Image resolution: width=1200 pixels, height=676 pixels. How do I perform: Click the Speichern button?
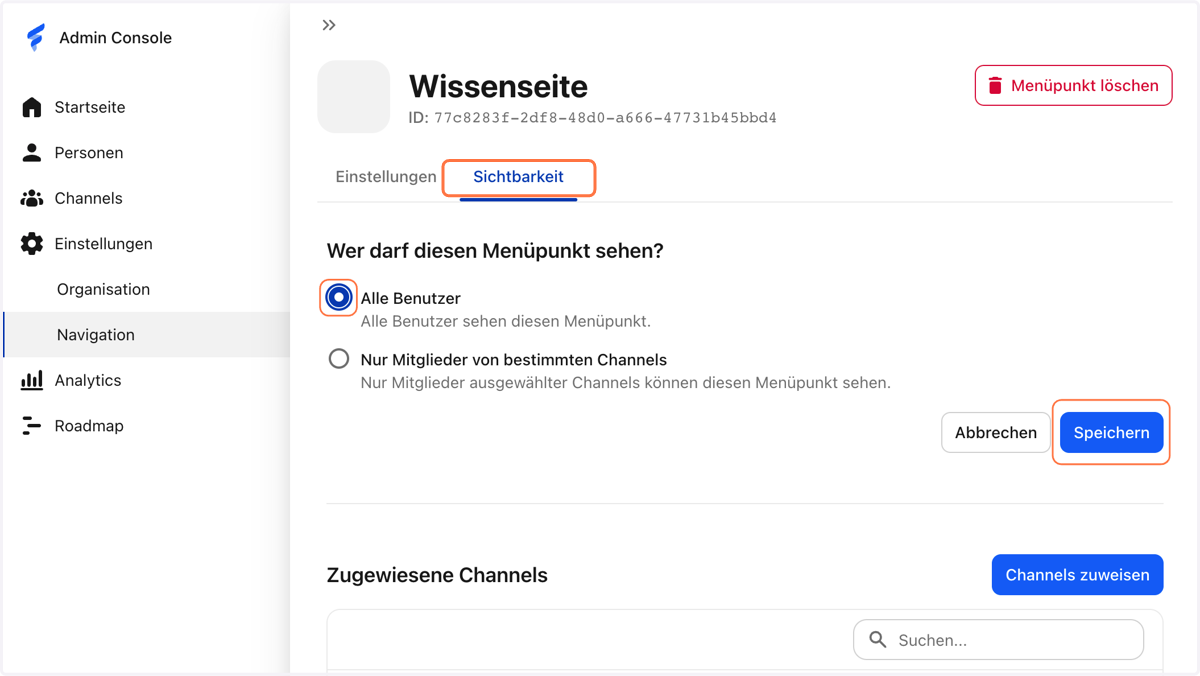[x=1111, y=433]
